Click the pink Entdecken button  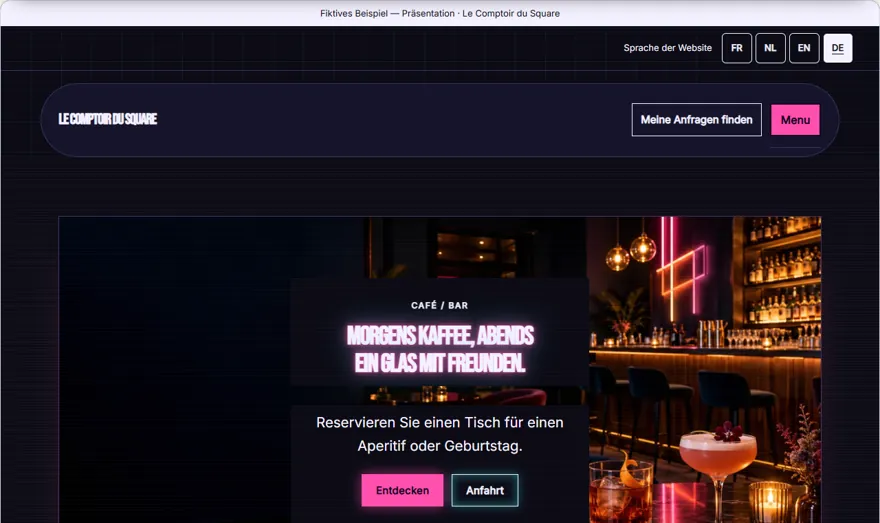pos(402,490)
